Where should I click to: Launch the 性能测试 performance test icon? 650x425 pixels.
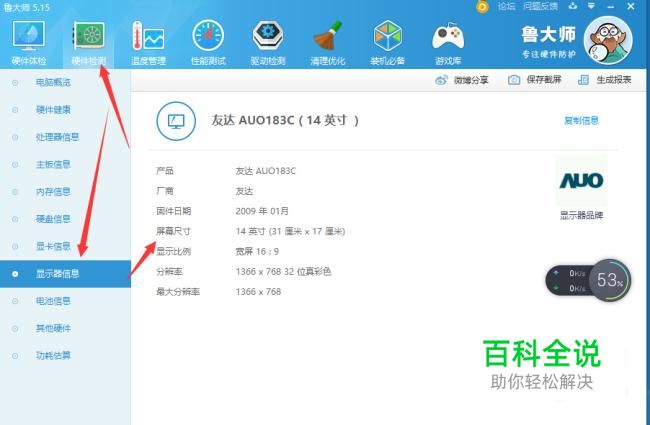click(208, 43)
